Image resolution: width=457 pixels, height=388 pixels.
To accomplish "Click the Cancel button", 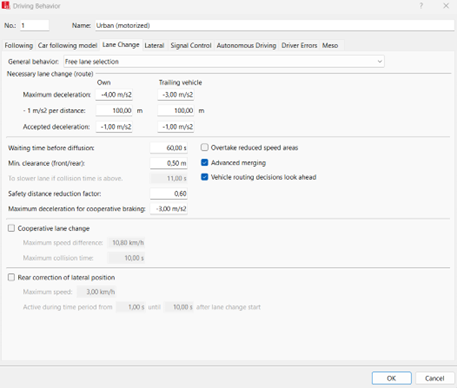I will pyautogui.click(x=435, y=378).
